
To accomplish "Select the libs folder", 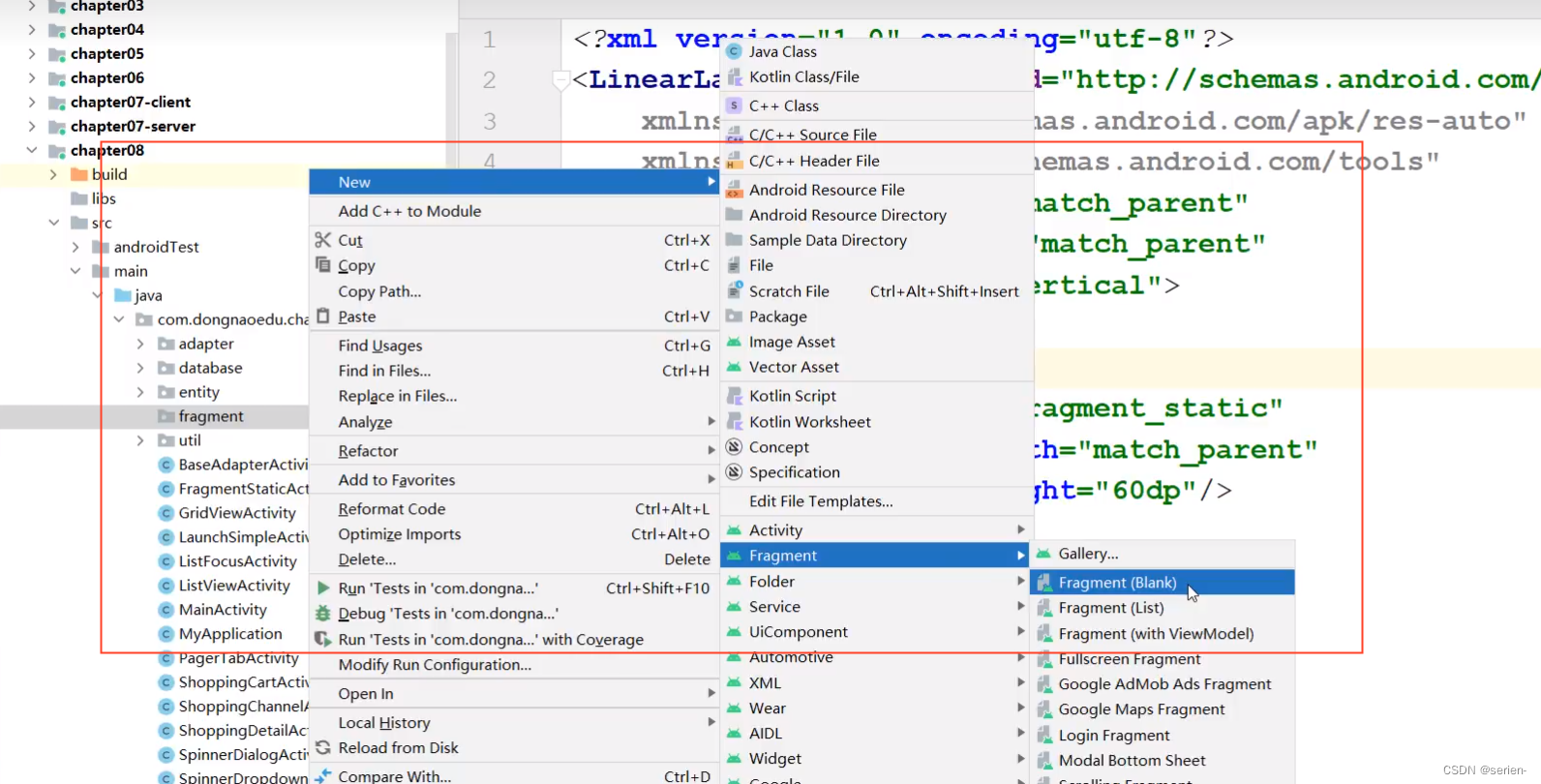I will point(104,198).
